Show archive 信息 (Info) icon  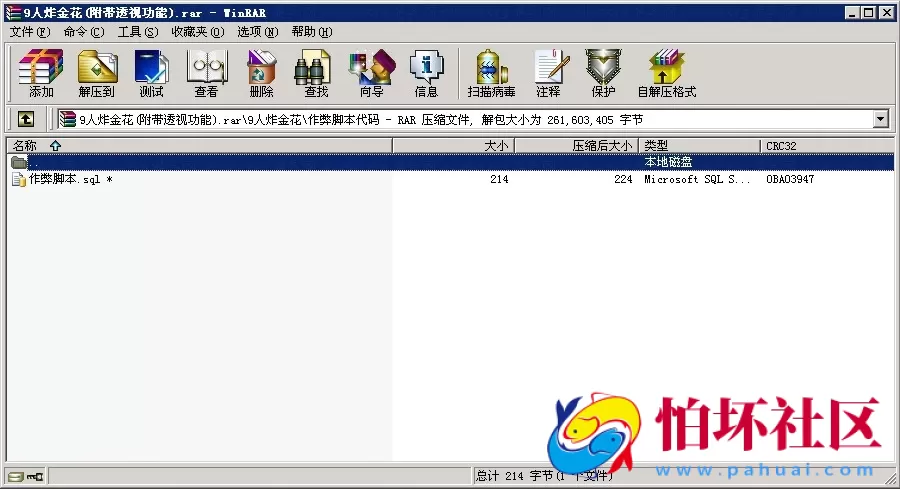coord(426,74)
